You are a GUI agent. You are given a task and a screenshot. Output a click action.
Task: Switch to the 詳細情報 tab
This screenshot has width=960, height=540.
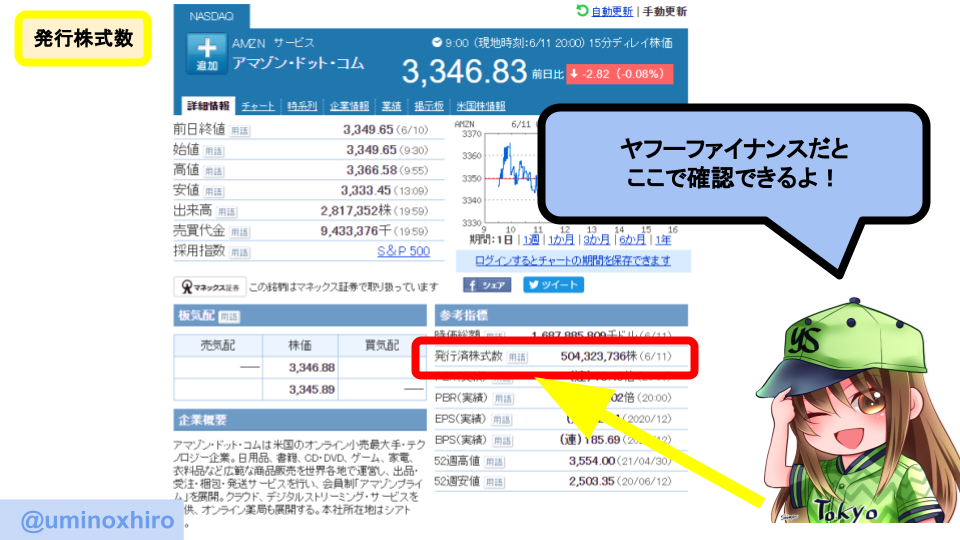[208, 106]
